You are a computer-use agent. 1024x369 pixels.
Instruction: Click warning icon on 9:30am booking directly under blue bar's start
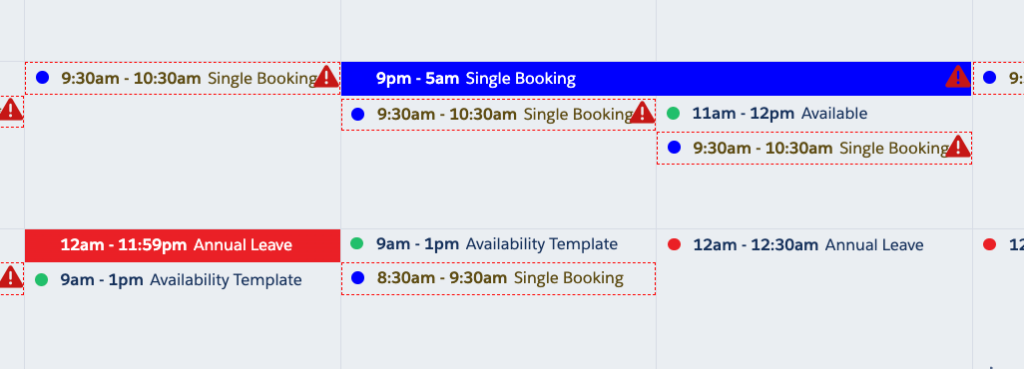point(642,112)
